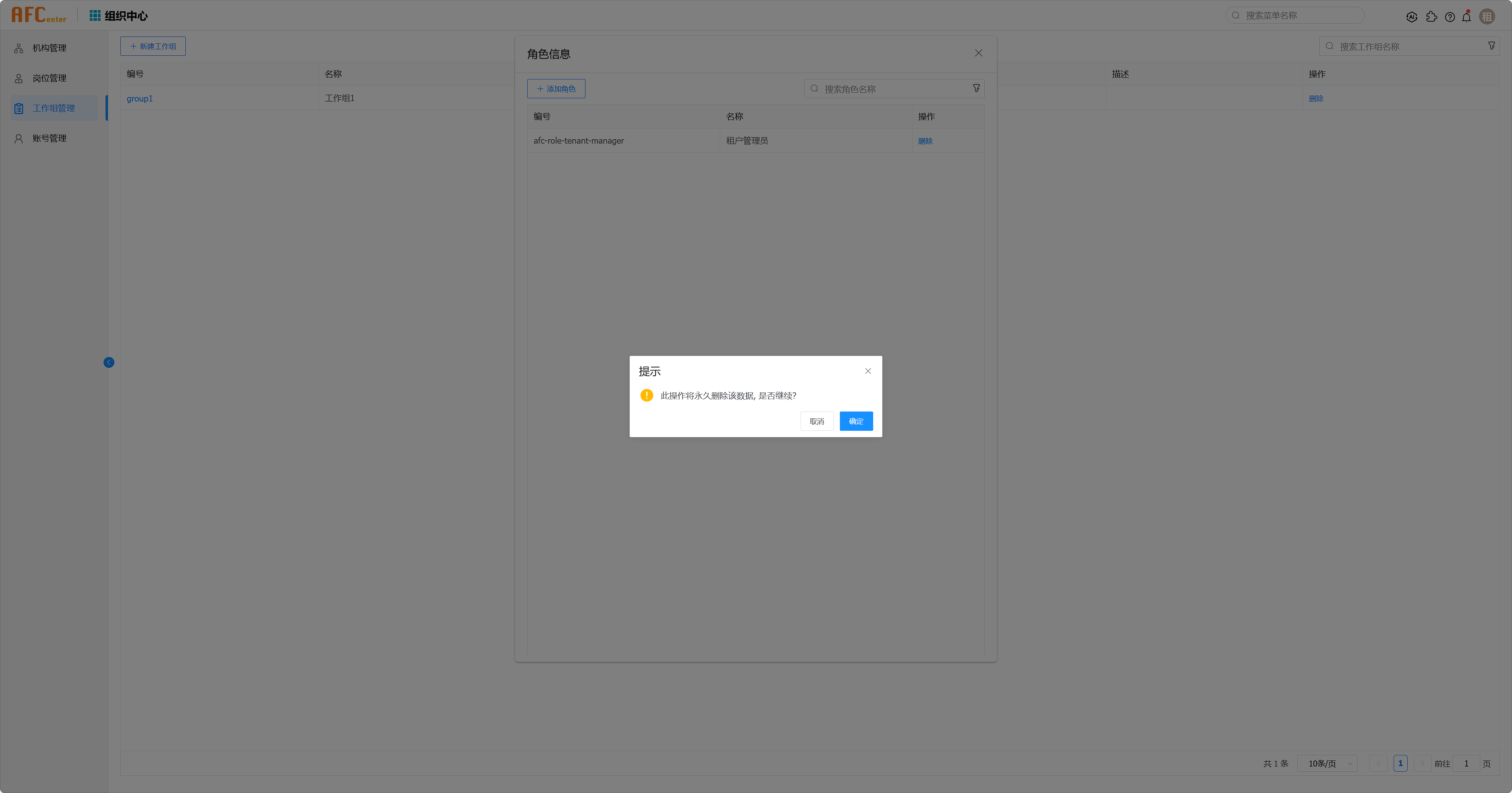Image resolution: width=1512 pixels, height=793 pixels.
Task: Click the filter icon in workgroup search
Action: point(1492,46)
